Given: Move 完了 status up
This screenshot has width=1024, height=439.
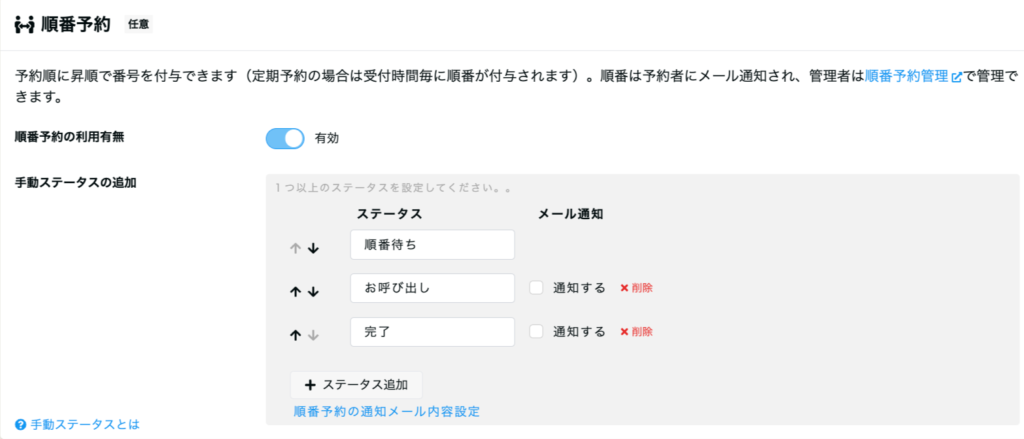Looking at the screenshot, I should pyautogui.click(x=296, y=335).
